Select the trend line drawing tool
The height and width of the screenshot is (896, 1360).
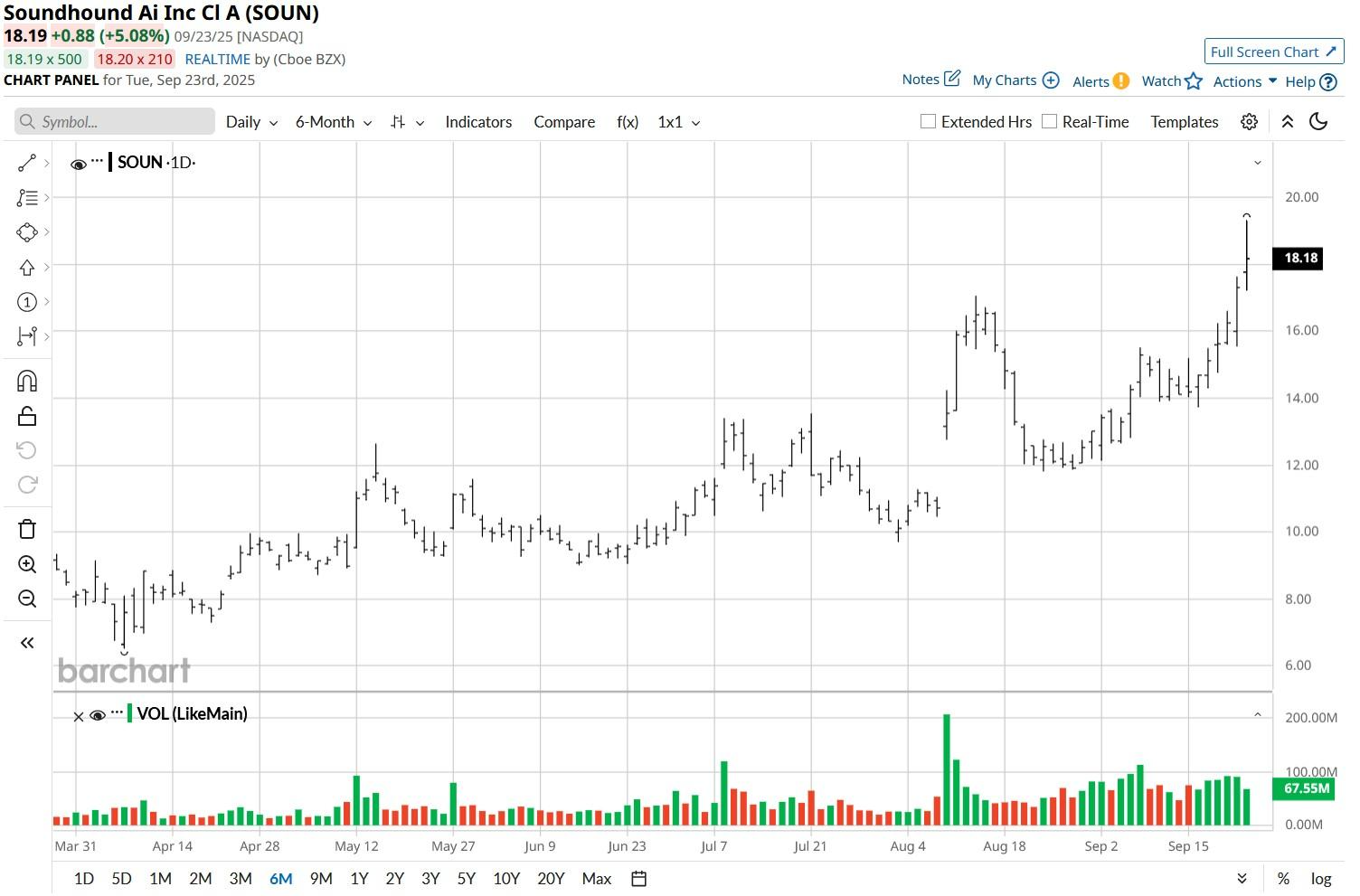click(x=27, y=163)
